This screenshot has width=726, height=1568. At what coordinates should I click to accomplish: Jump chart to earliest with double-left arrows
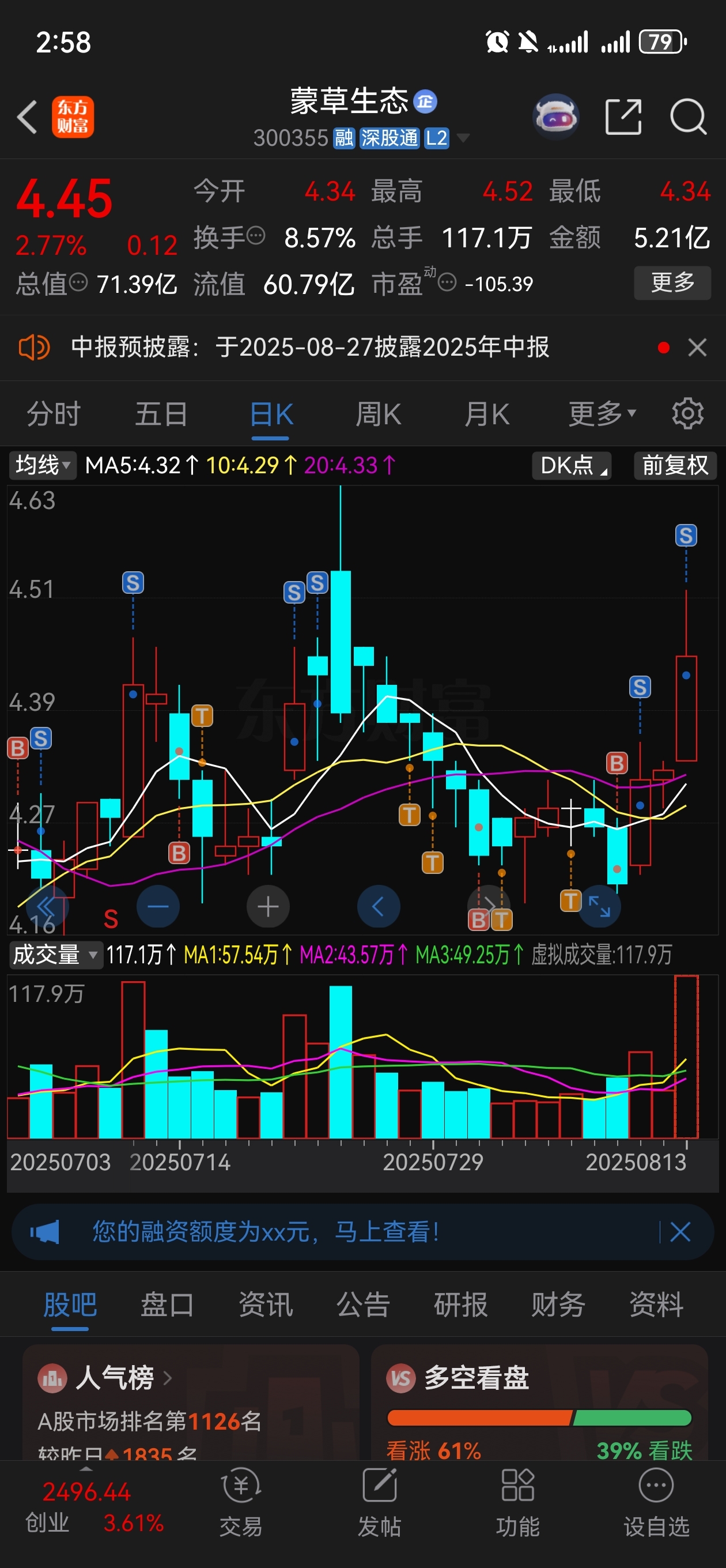tap(46, 906)
